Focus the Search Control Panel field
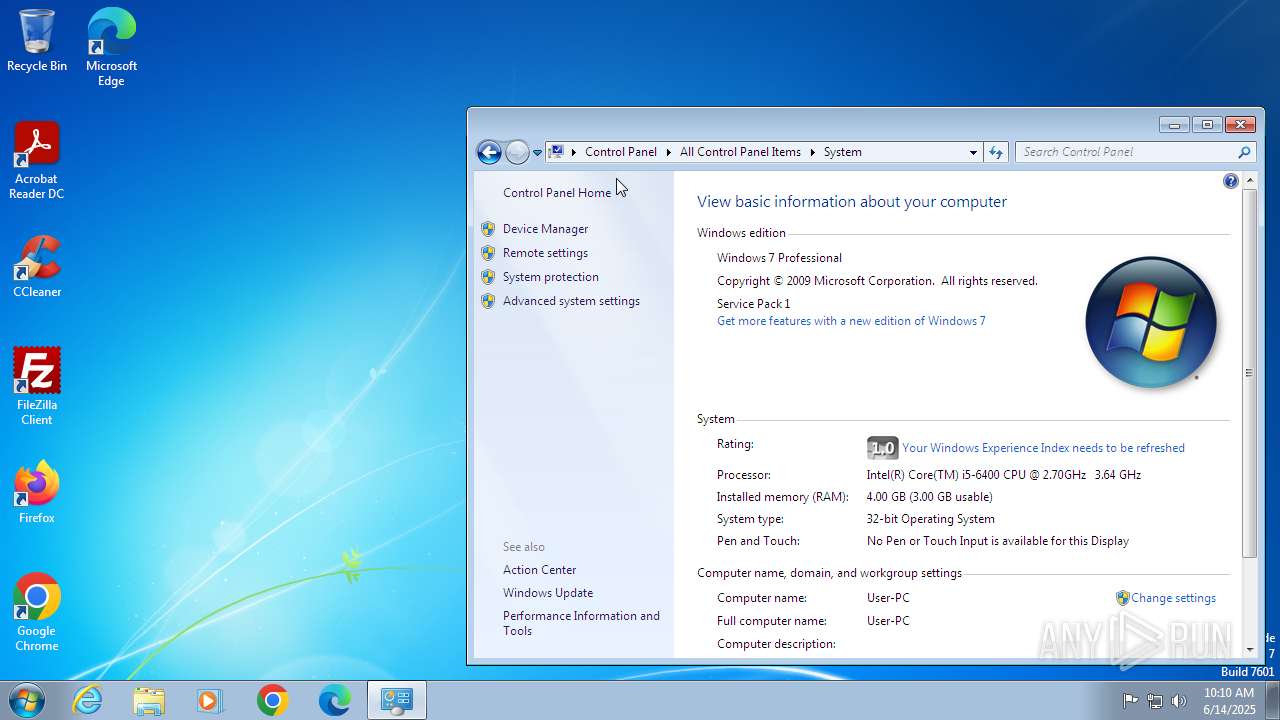 click(x=1127, y=152)
